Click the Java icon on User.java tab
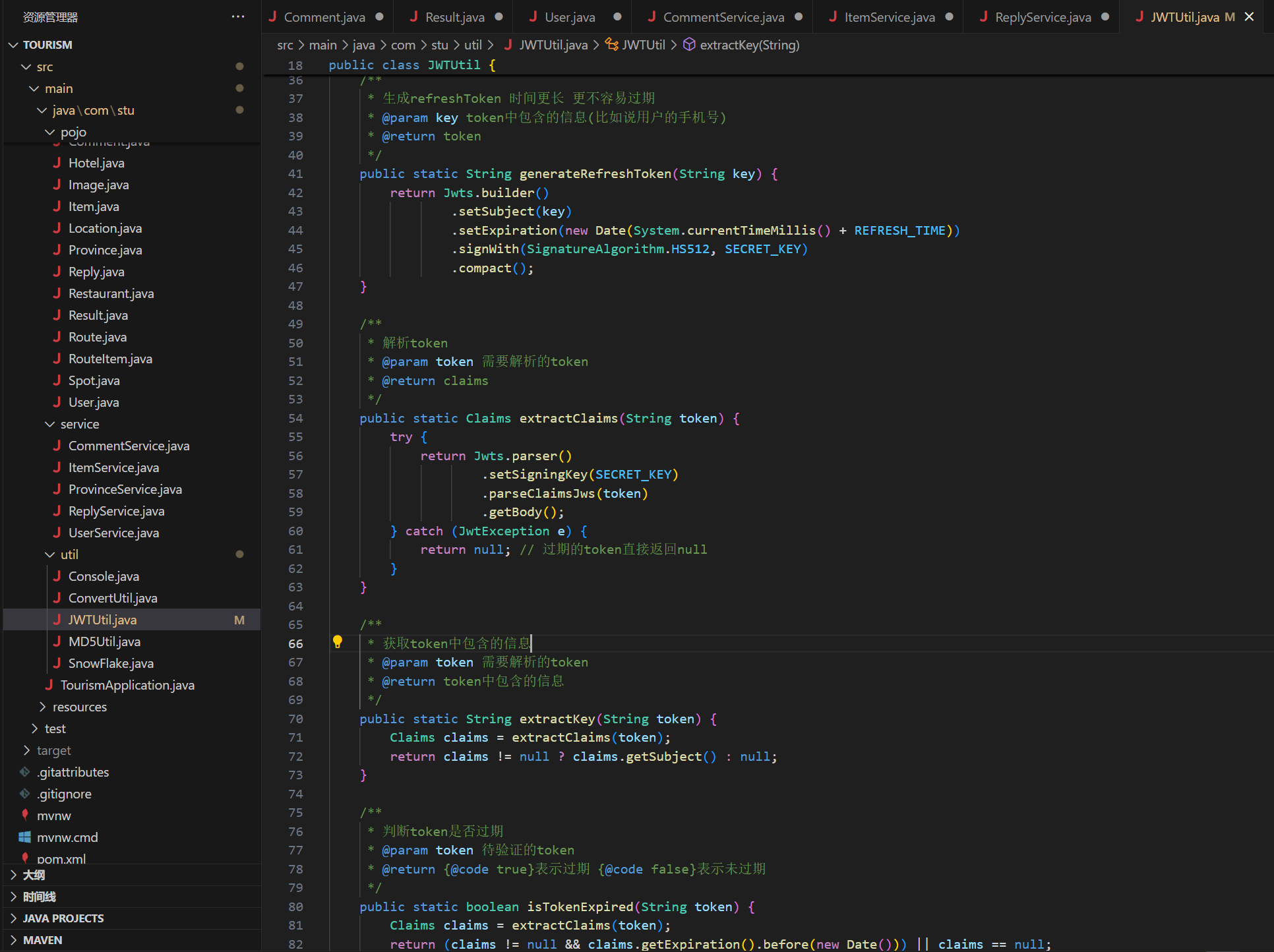This screenshot has height=952, width=1274. point(533,17)
